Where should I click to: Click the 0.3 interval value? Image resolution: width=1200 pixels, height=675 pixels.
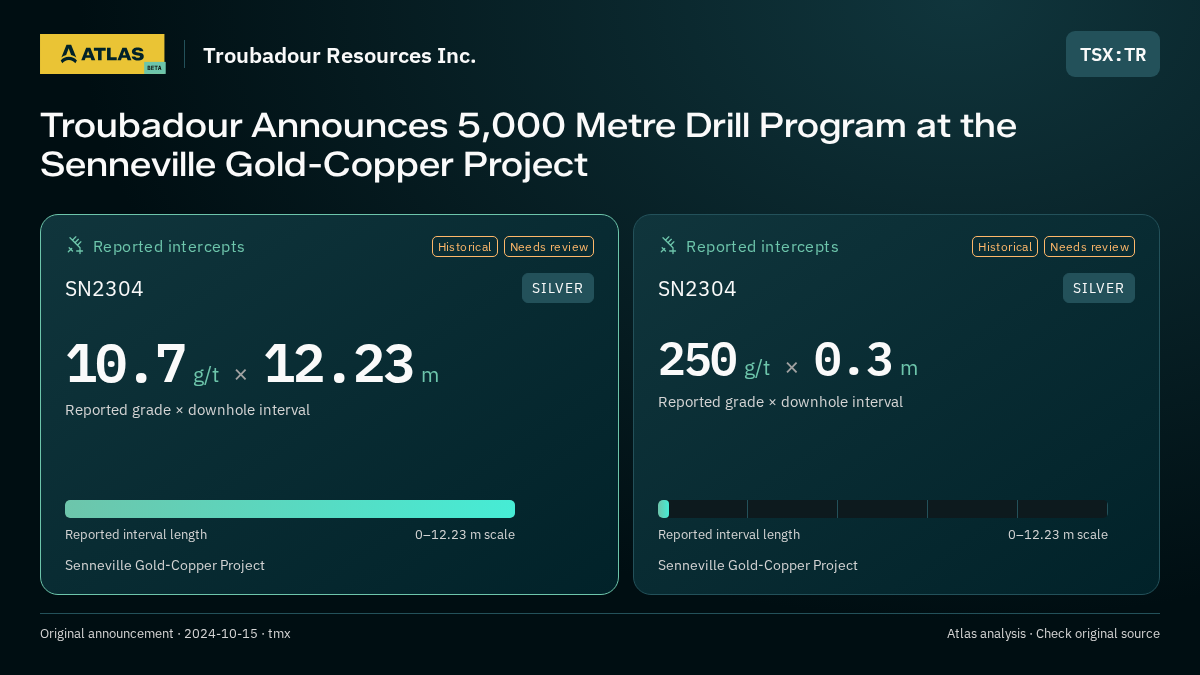coord(853,361)
